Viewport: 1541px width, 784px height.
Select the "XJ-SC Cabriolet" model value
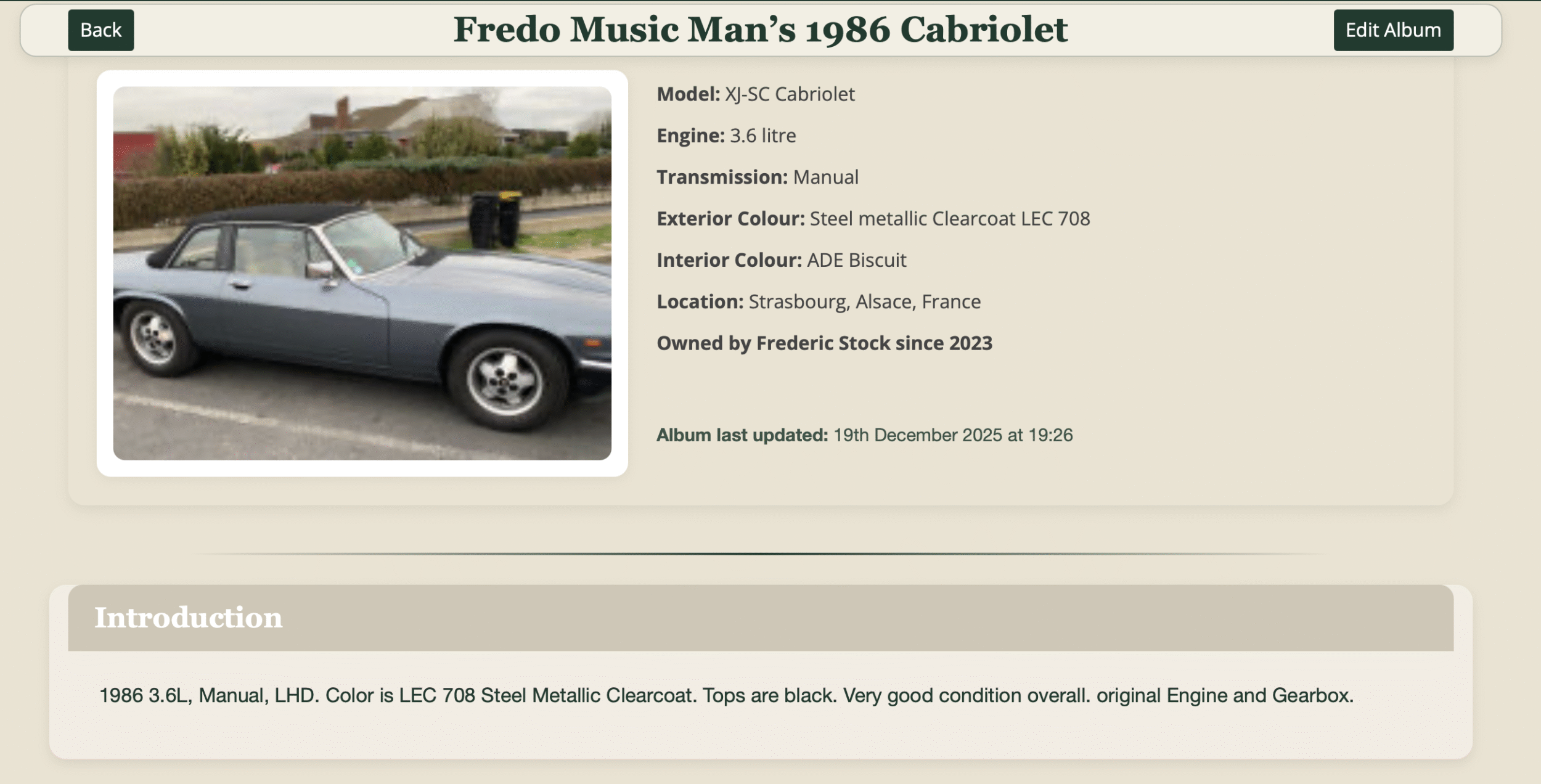[x=790, y=94]
